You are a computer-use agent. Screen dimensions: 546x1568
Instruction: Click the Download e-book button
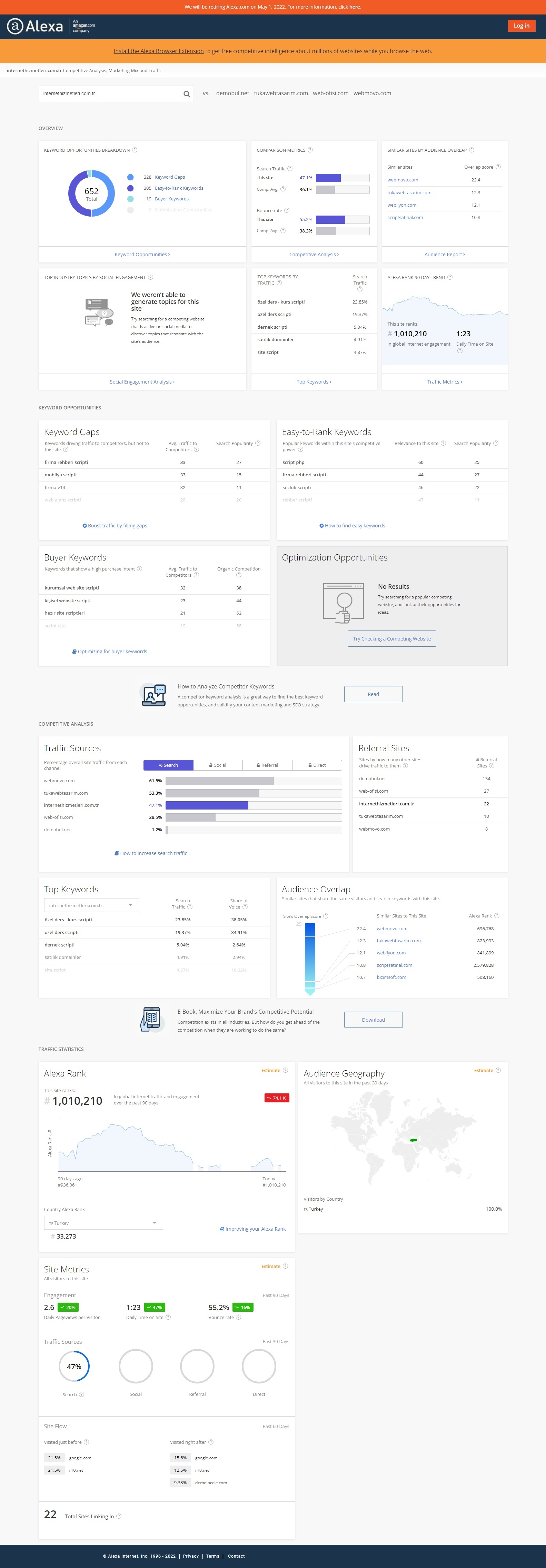[373, 1020]
